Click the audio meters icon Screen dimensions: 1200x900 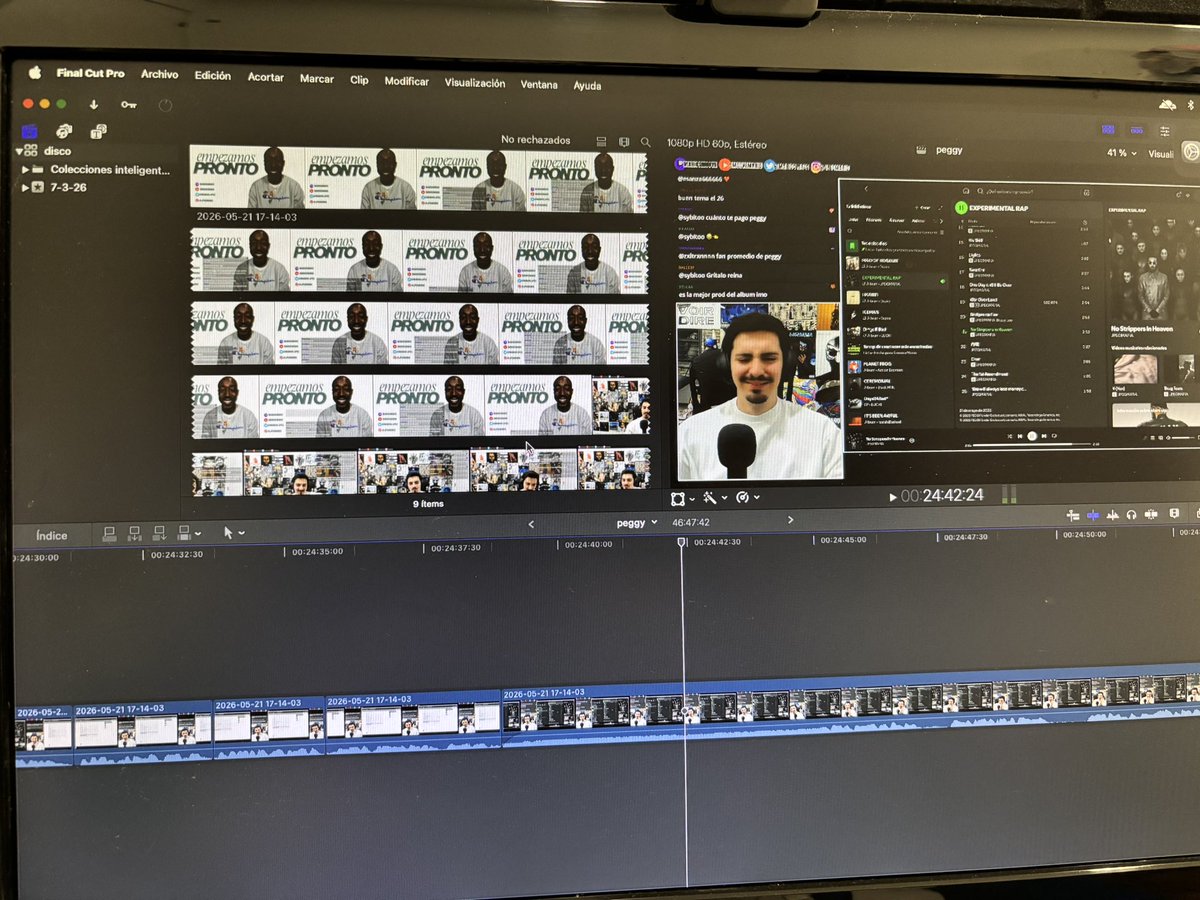point(1008,494)
